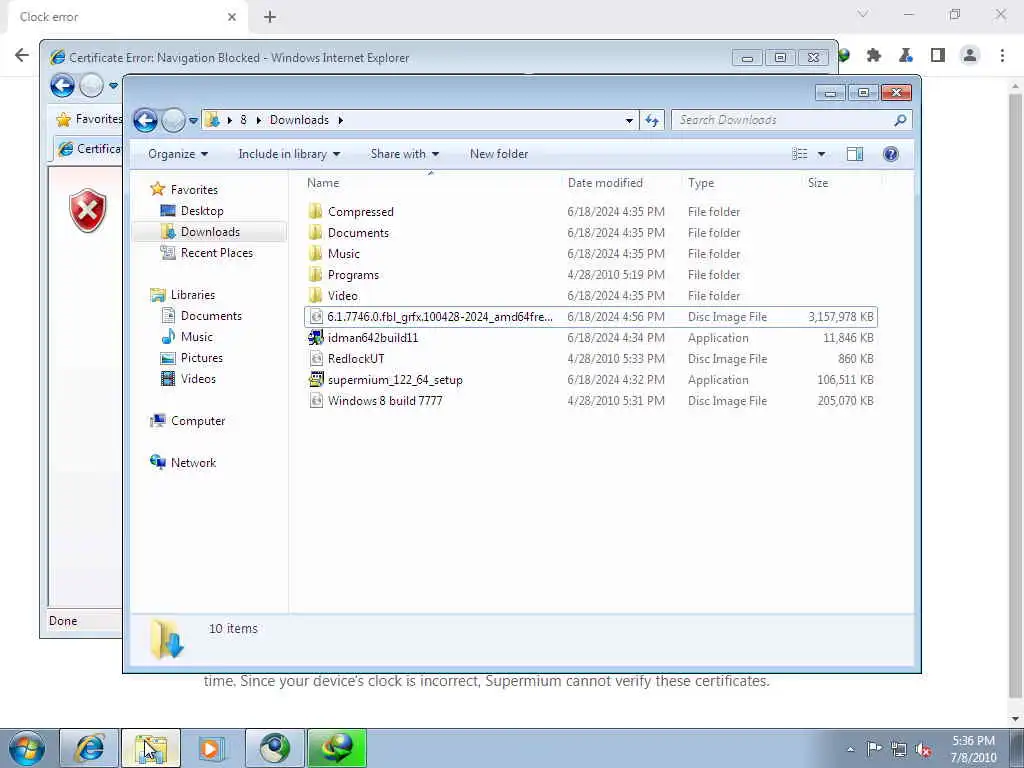This screenshot has height=768, width=1024.
Task: Select the supermium_122_64_setup application icon
Action: (x=316, y=379)
